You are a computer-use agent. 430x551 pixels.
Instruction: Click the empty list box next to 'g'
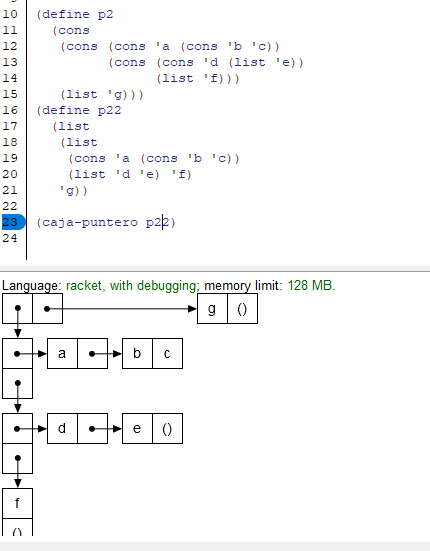pyautogui.click(x=242, y=309)
